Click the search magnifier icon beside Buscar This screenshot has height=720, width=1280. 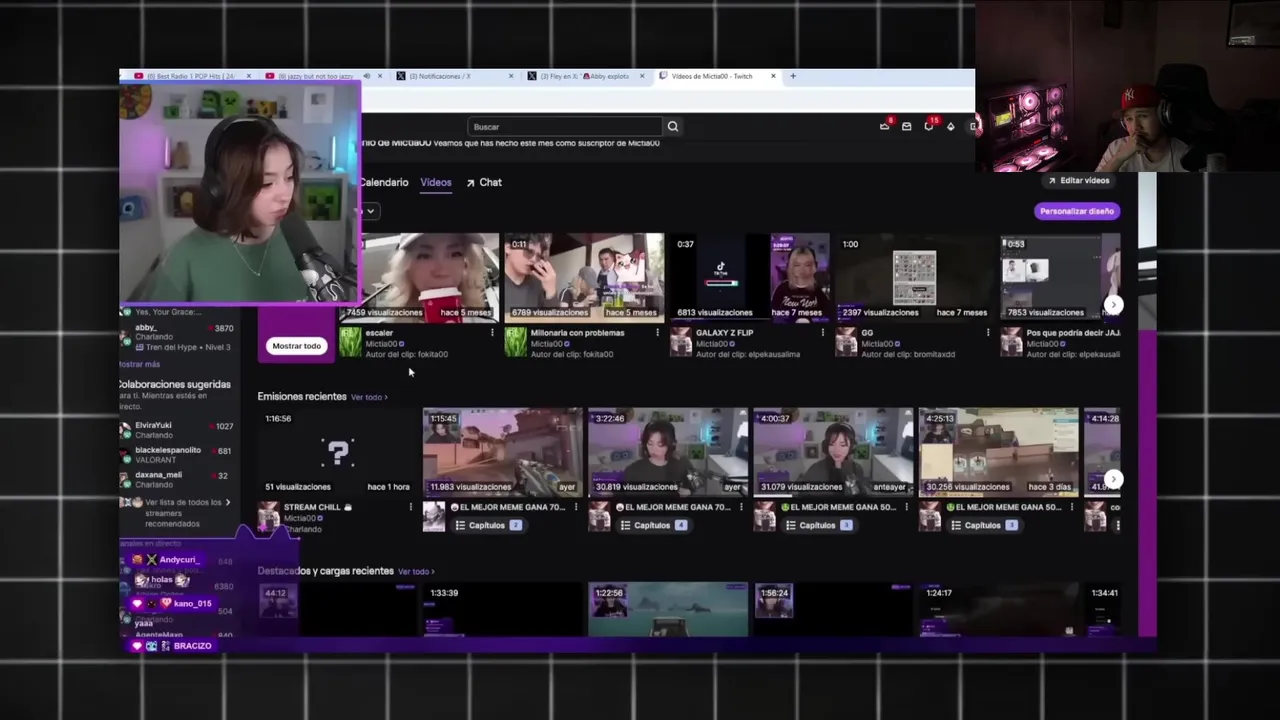coord(673,127)
